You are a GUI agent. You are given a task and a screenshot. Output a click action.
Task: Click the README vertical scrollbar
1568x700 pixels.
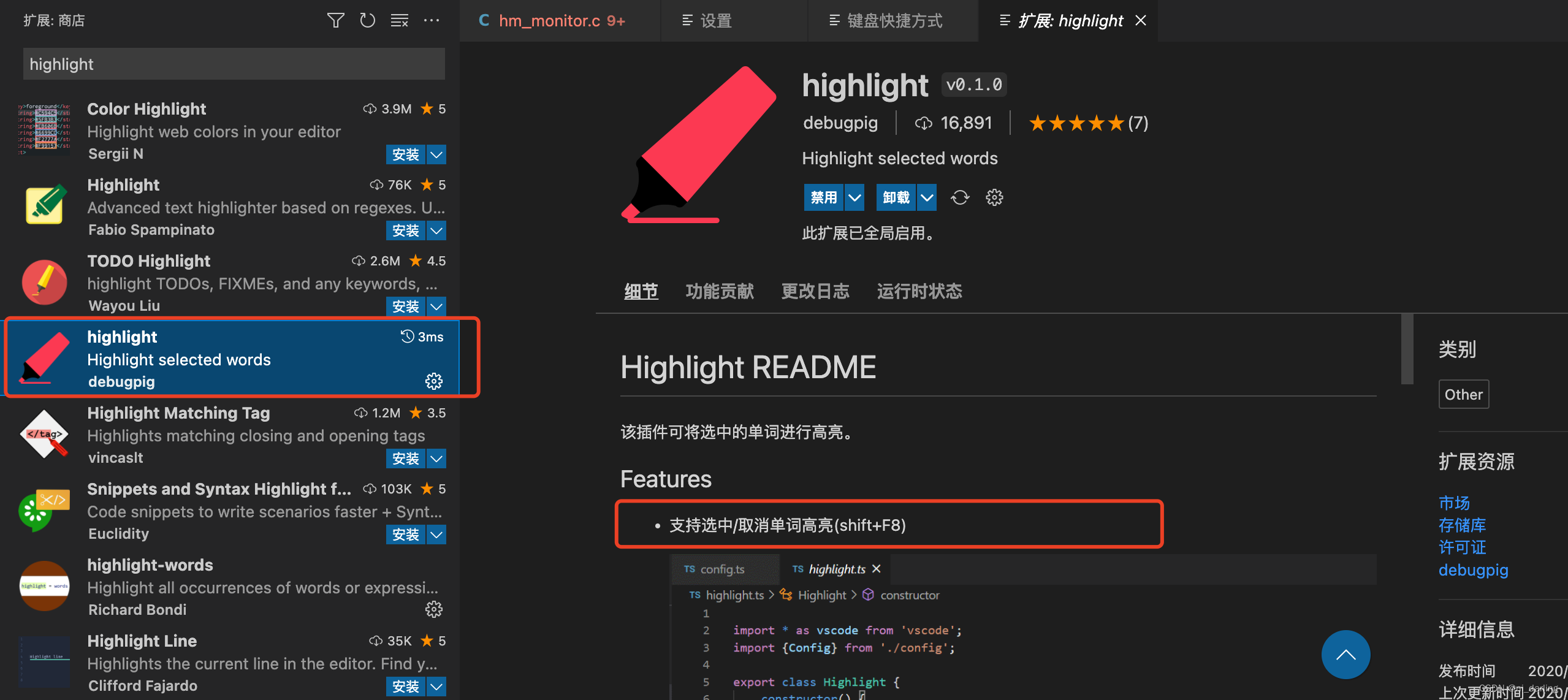tap(1407, 349)
